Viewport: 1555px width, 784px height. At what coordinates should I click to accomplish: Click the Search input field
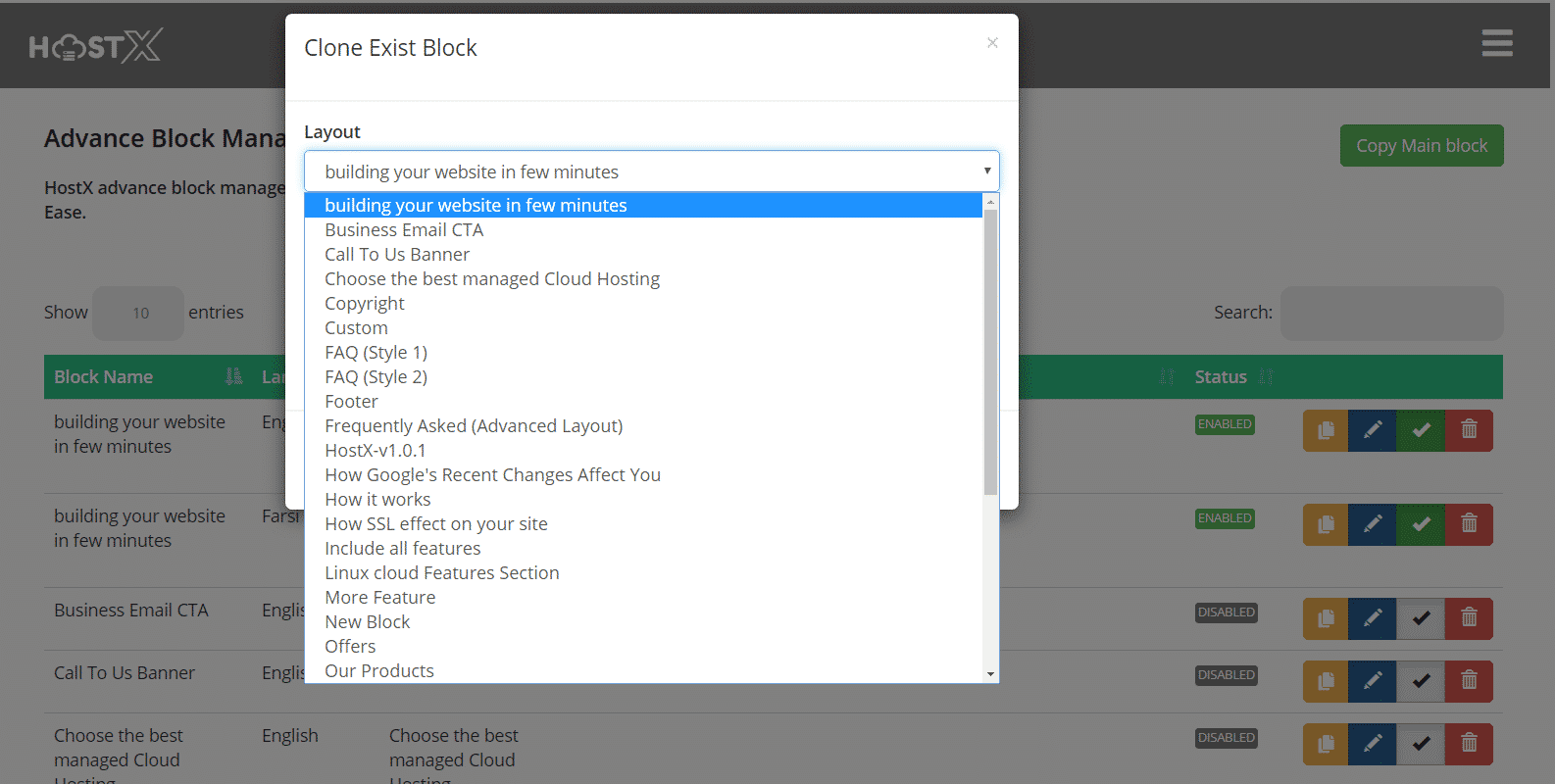1390,314
